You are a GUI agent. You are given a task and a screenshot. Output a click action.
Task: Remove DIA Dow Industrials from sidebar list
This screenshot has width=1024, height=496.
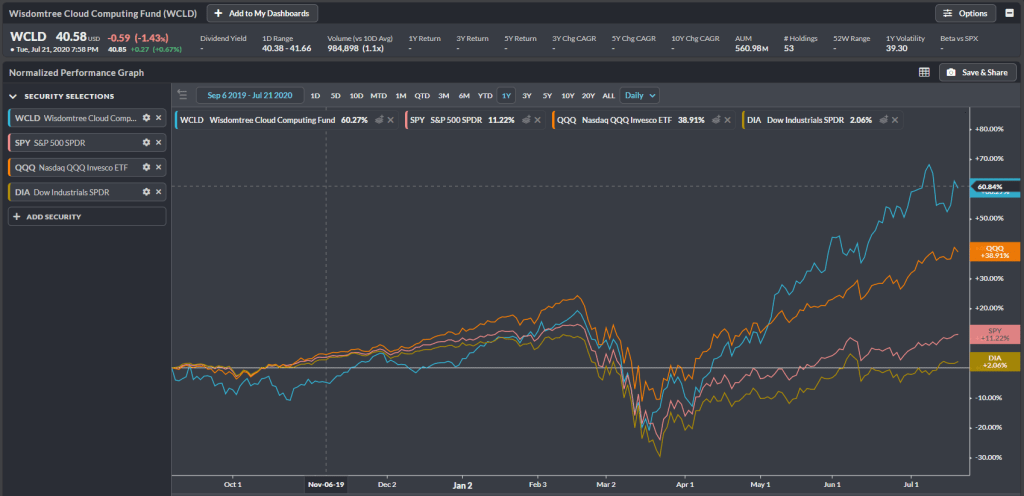158,191
